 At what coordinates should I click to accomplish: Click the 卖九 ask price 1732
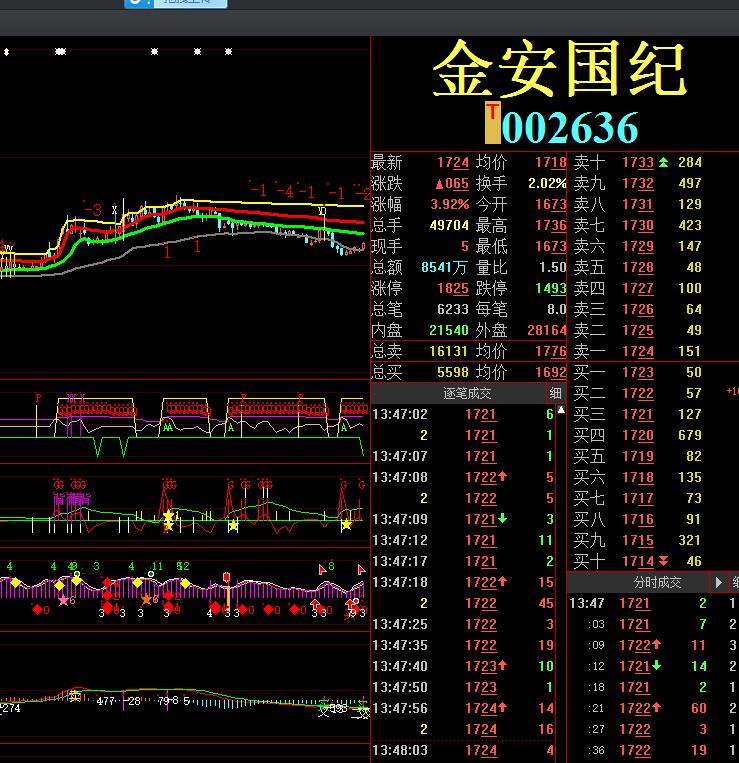(x=638, y=183)
